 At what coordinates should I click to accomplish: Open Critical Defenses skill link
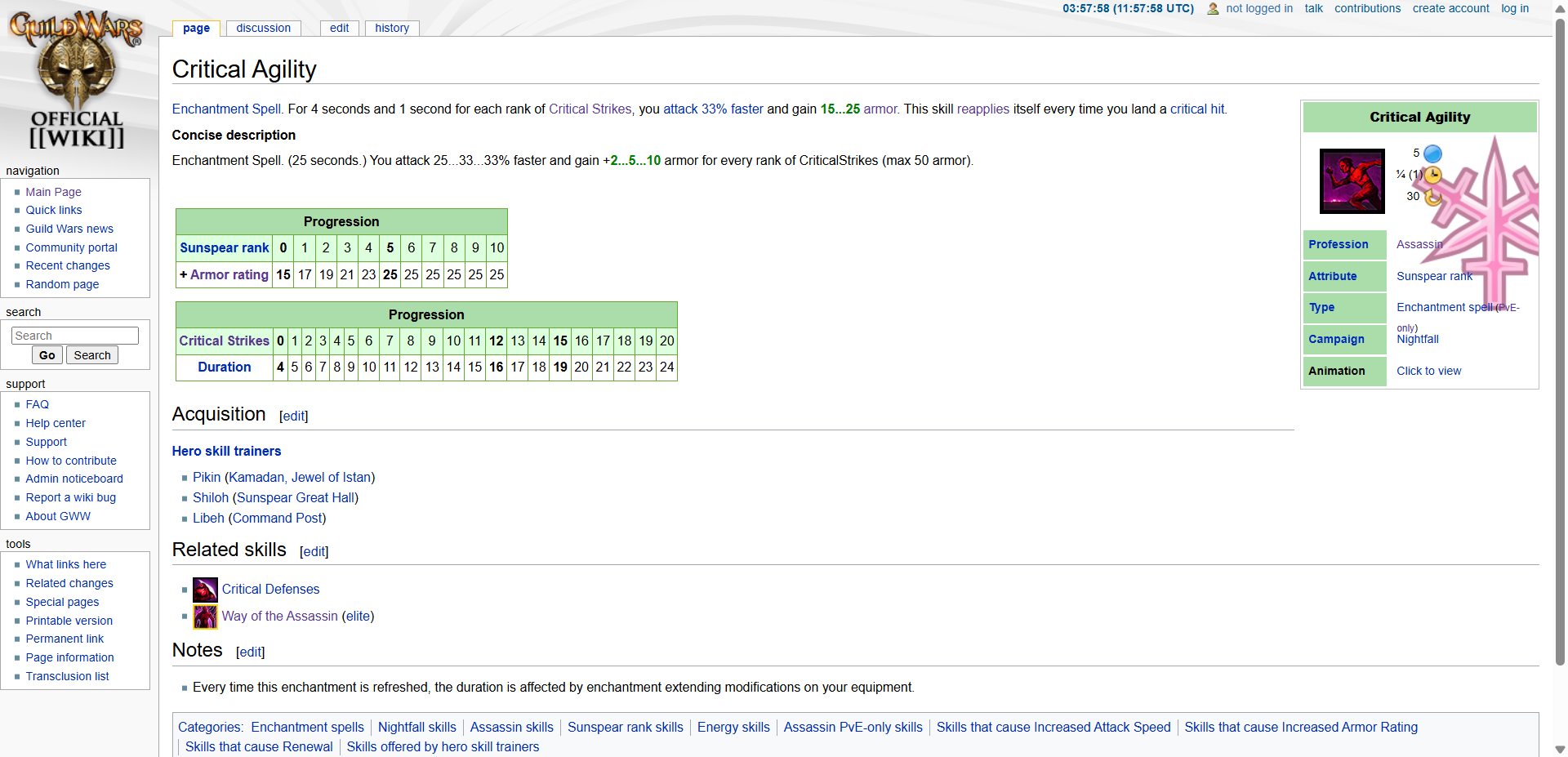270,589
